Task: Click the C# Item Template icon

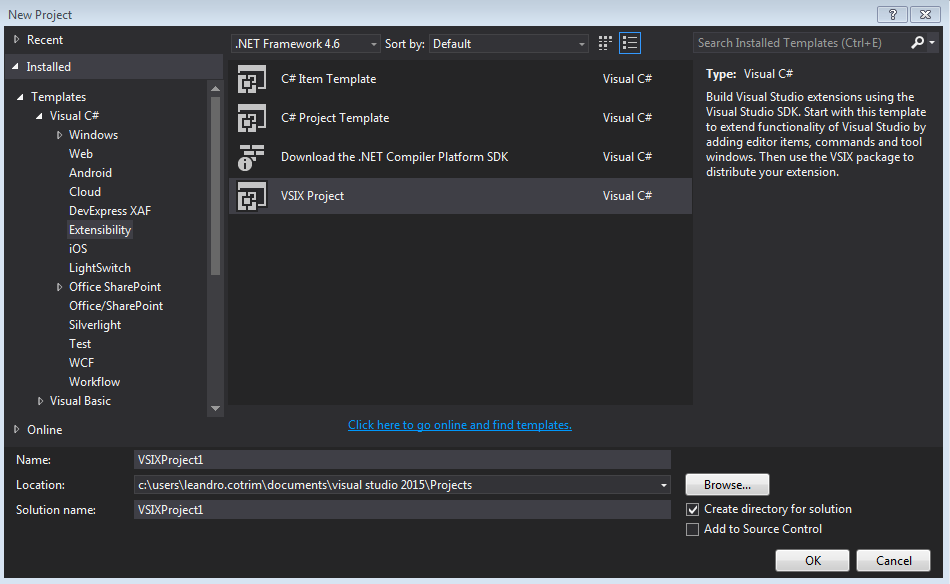Action: point(251,79)
